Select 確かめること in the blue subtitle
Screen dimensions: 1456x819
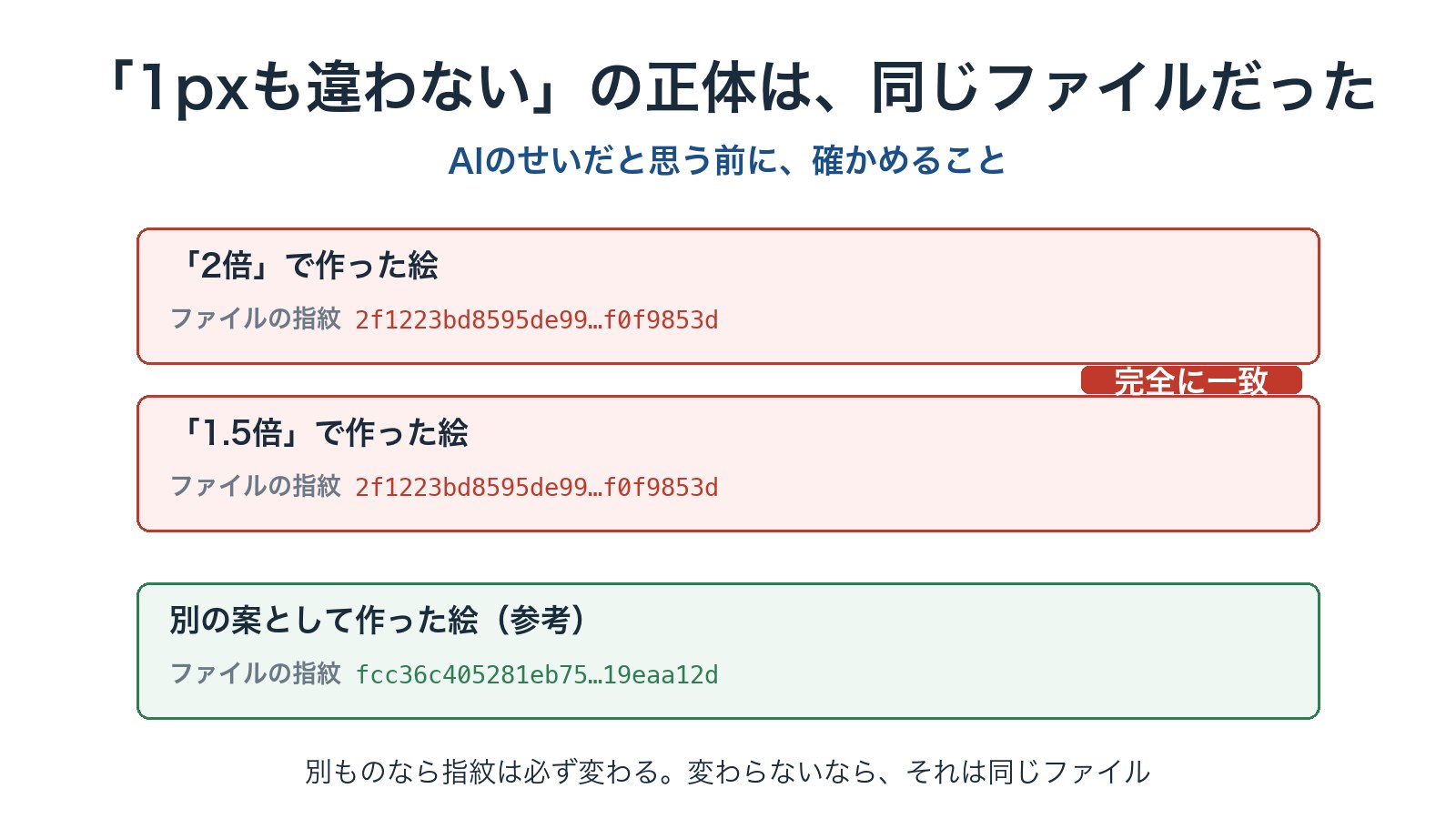pyautogui.click(x=909, y=161)
